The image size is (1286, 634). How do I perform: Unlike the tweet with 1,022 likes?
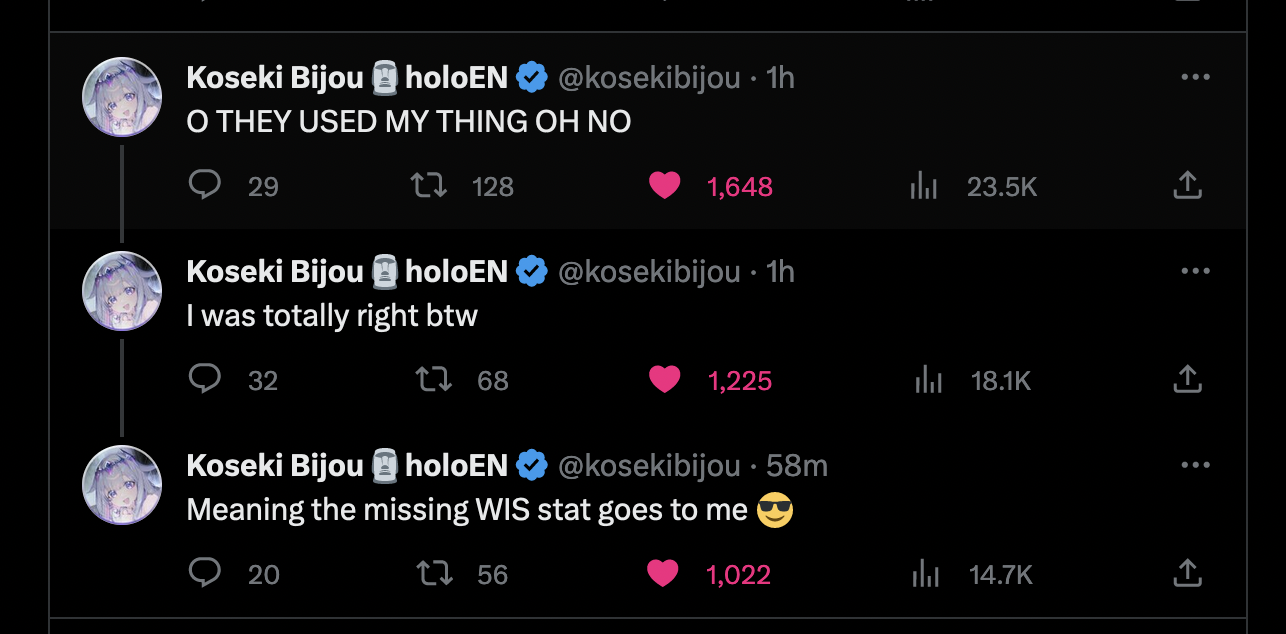coord(662,574)
